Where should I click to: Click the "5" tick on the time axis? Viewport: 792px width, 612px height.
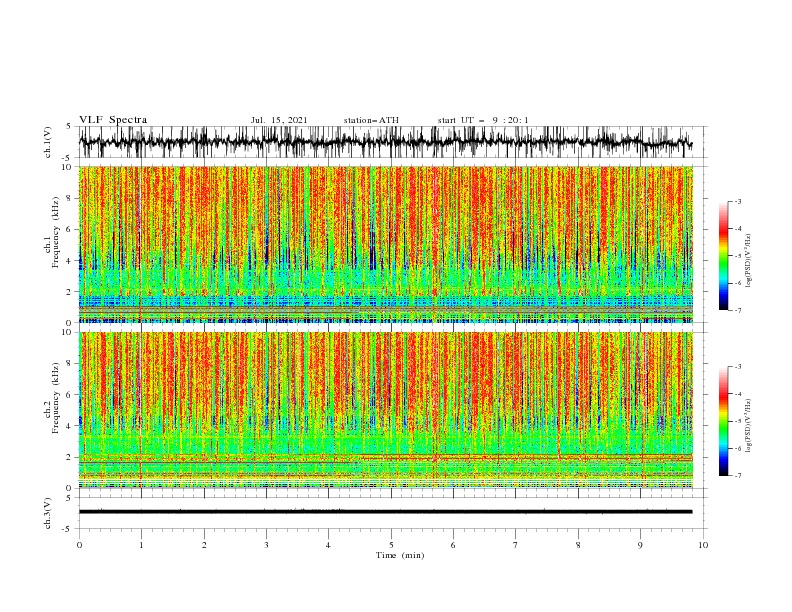pyautogui.click(x=391, y=545)
